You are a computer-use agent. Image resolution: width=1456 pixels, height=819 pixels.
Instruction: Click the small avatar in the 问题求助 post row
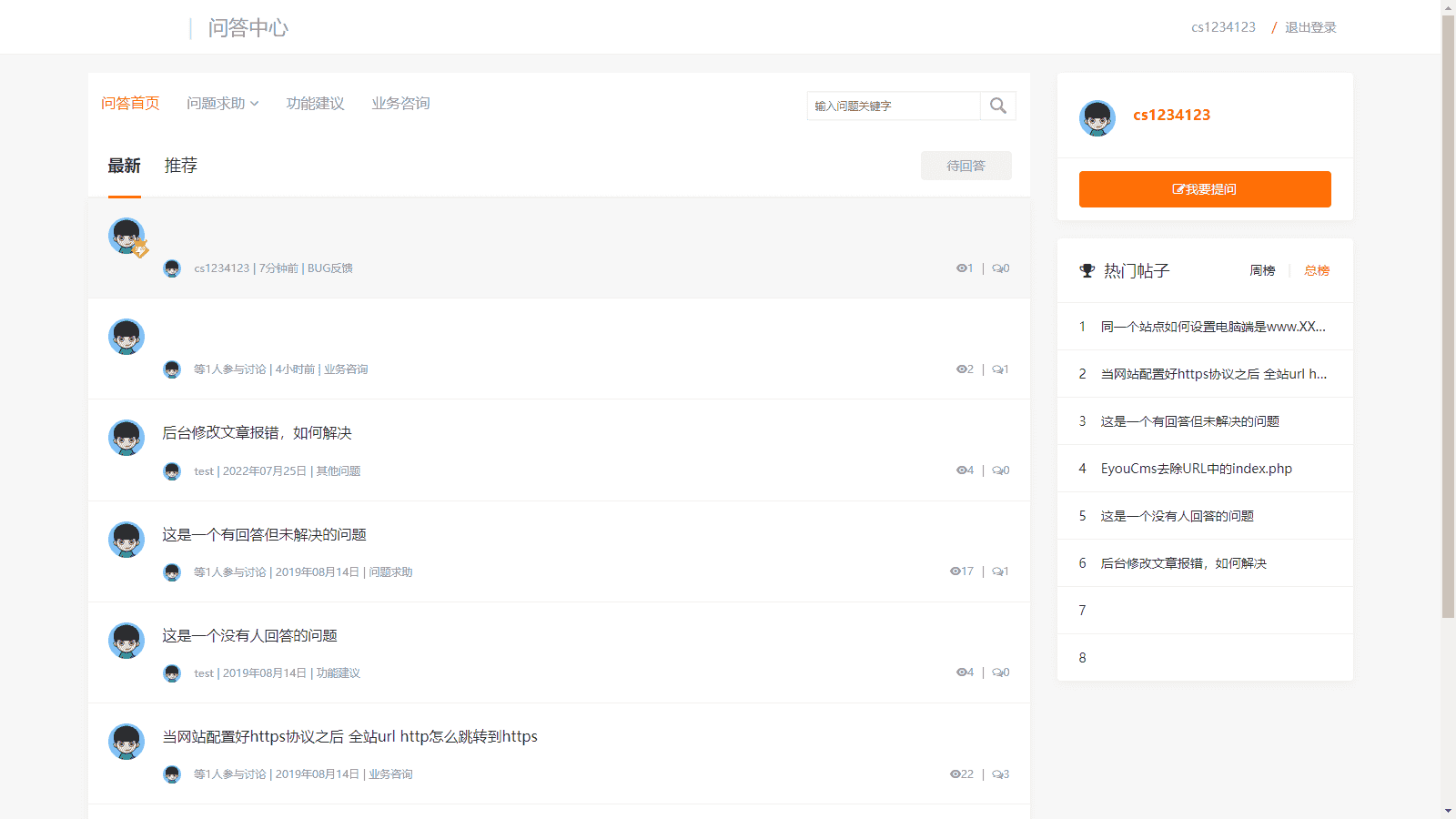coord(172,572)
